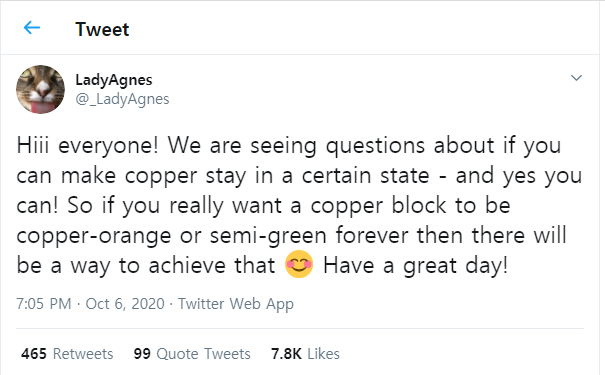Click the LadyAgnes display name
This screenshot has height=375, width=605.
[114, 80]
